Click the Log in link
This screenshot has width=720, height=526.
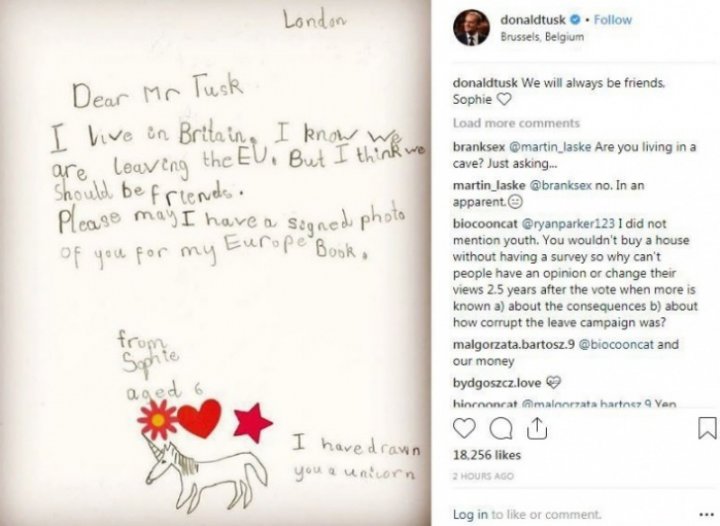tap(469, 514)
